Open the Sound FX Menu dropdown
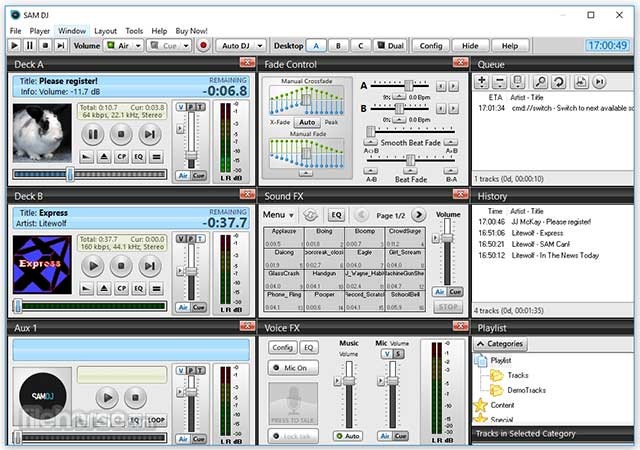The height and width of the screenshot is (450, 640). (278, 215)
